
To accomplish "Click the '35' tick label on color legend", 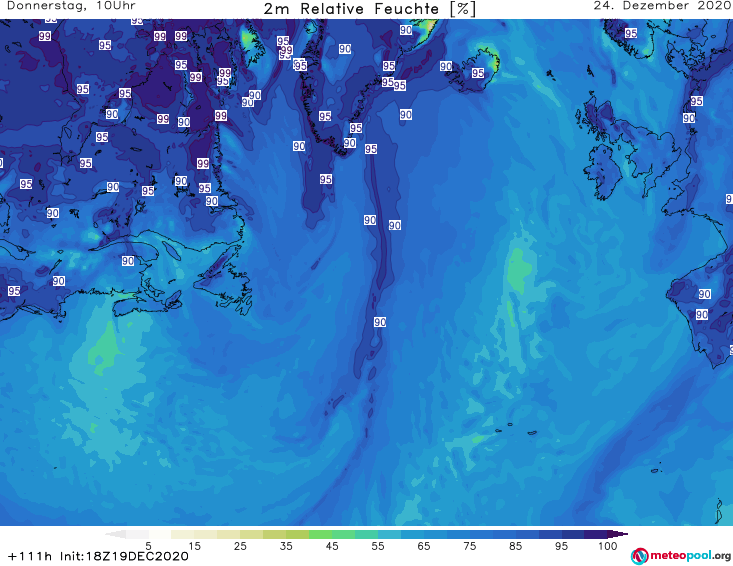I will pyautogui.click(x=286, y=546).
